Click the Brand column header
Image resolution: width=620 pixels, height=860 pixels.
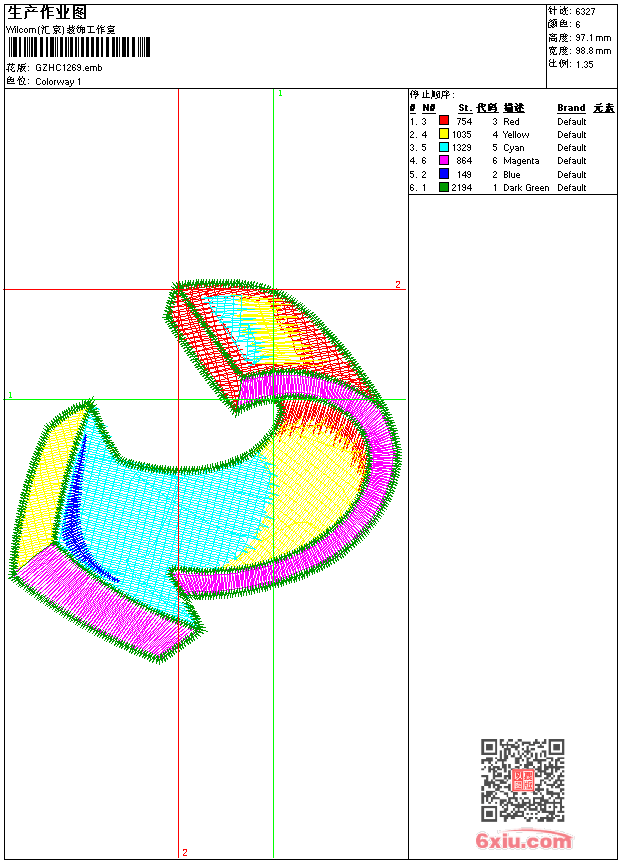coord(571,108)
